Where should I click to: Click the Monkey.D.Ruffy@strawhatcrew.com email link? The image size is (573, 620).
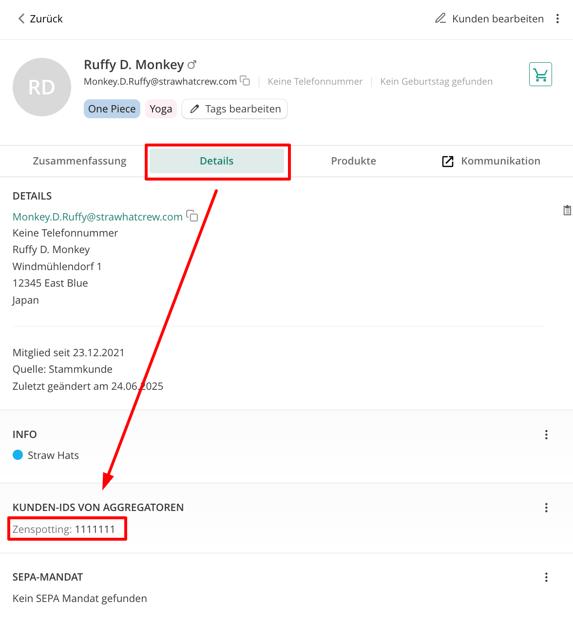[97, 217]
